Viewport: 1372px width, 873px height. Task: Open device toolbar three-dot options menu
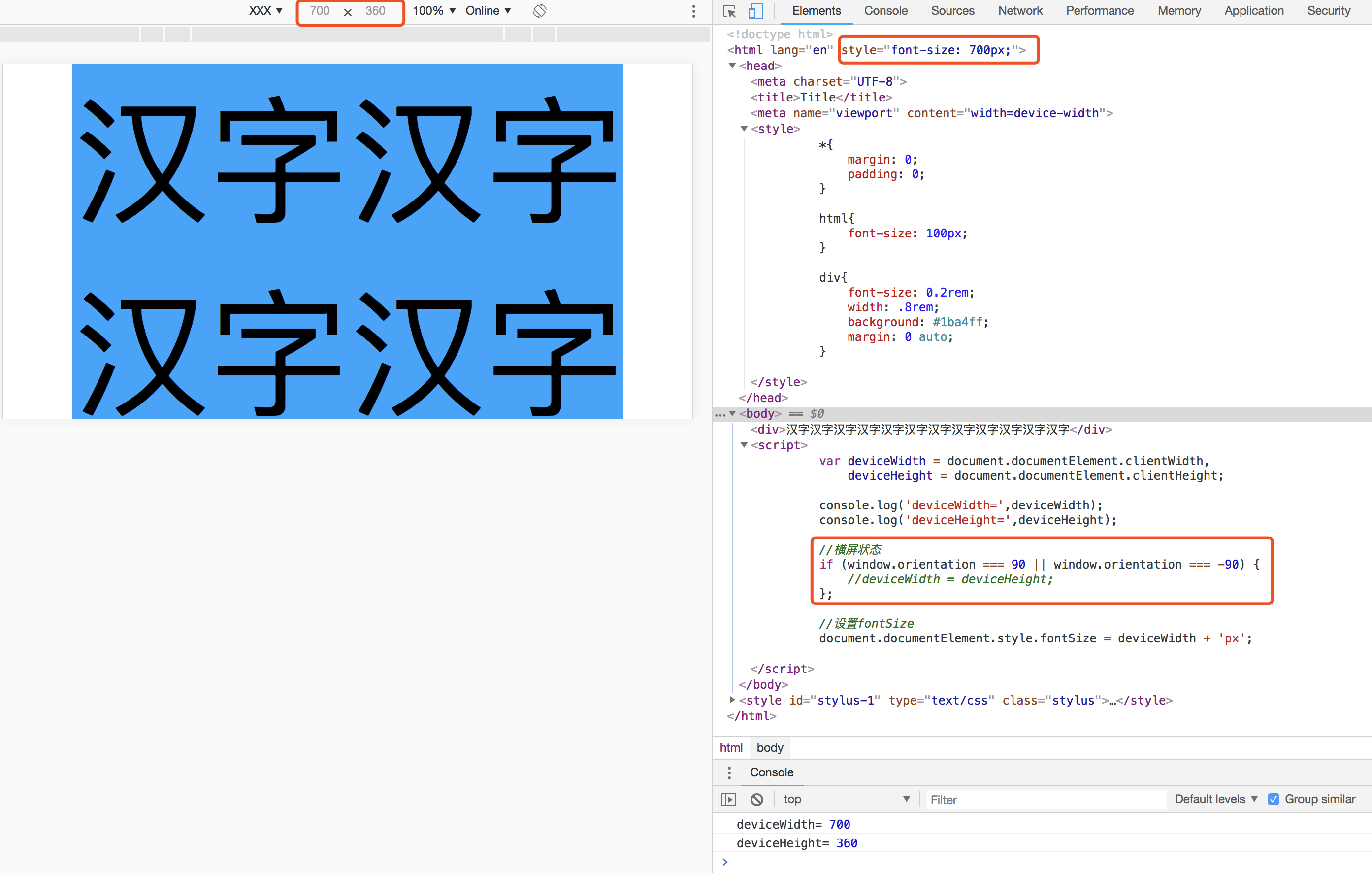coord(693,11)
